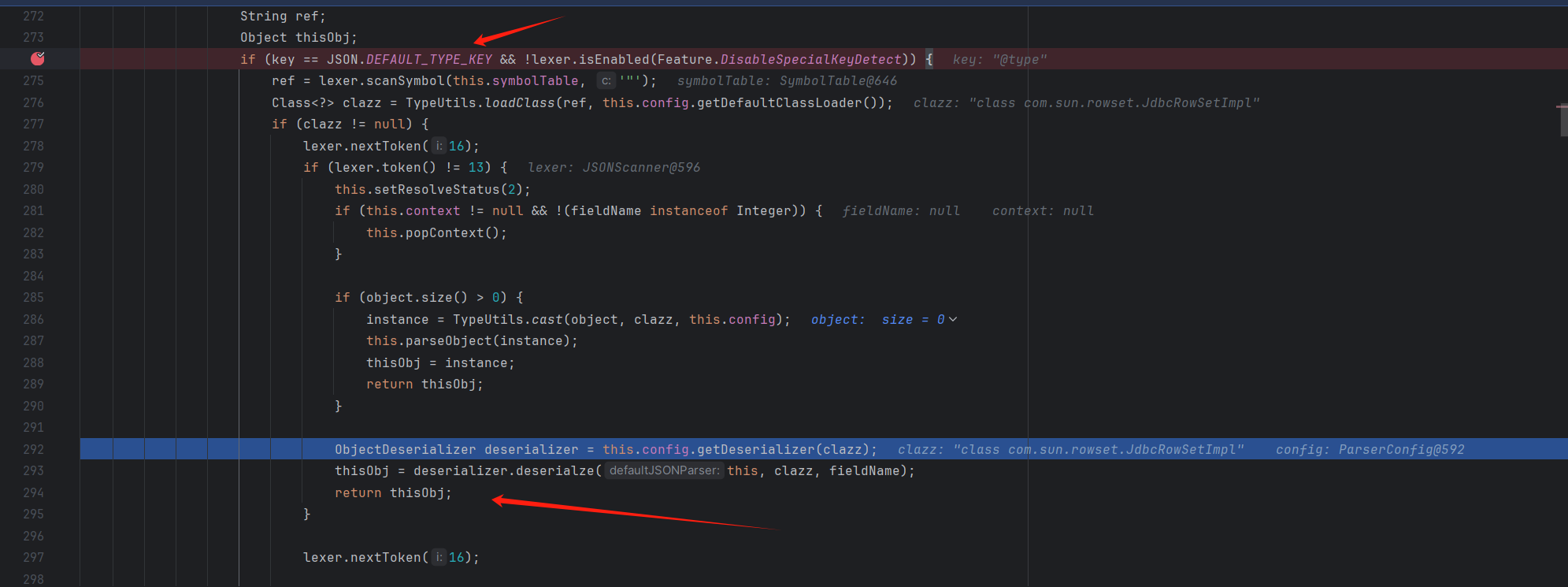Click the 'i:' parameter hint on line 297
The image size is (1568, 587).
pos(439,557)
